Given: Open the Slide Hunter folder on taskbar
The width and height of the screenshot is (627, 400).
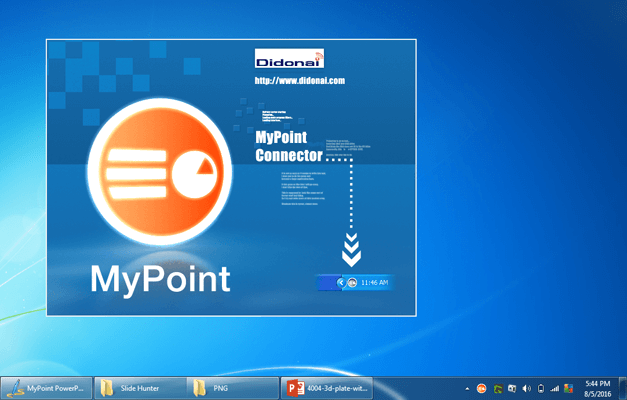Looking at the screenshot, I should tap(140, 388).
